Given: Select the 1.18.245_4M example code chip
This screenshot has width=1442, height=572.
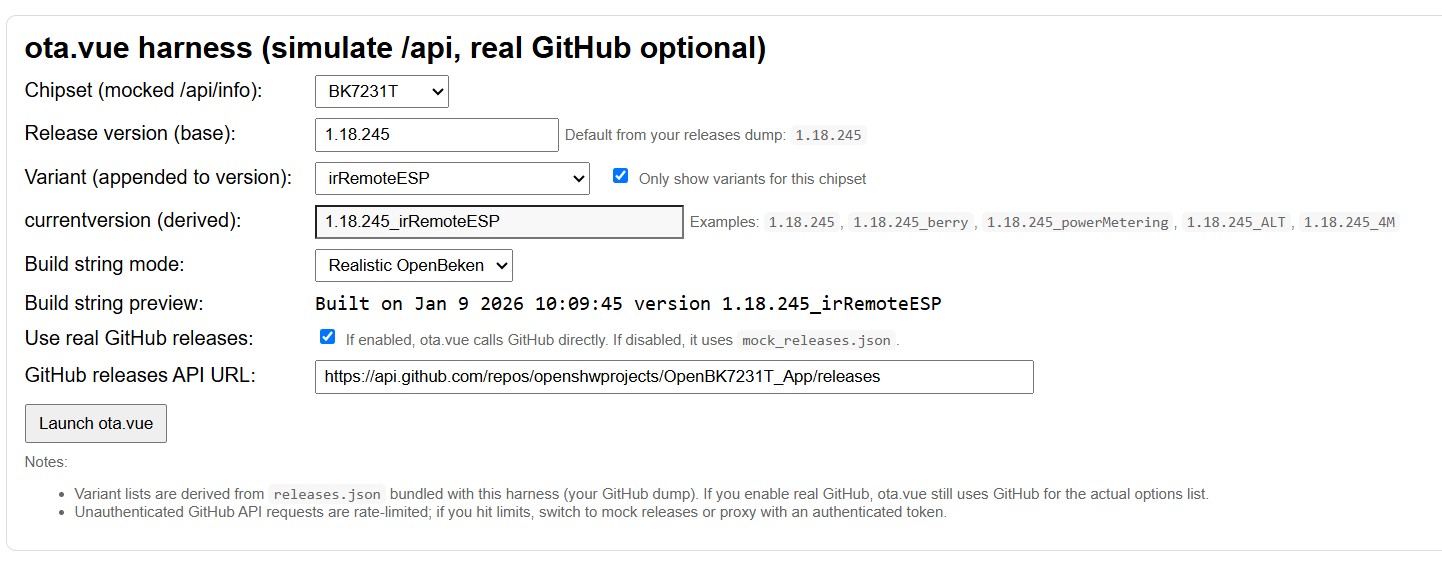Looking at the screenshot, I should 1348,223.
